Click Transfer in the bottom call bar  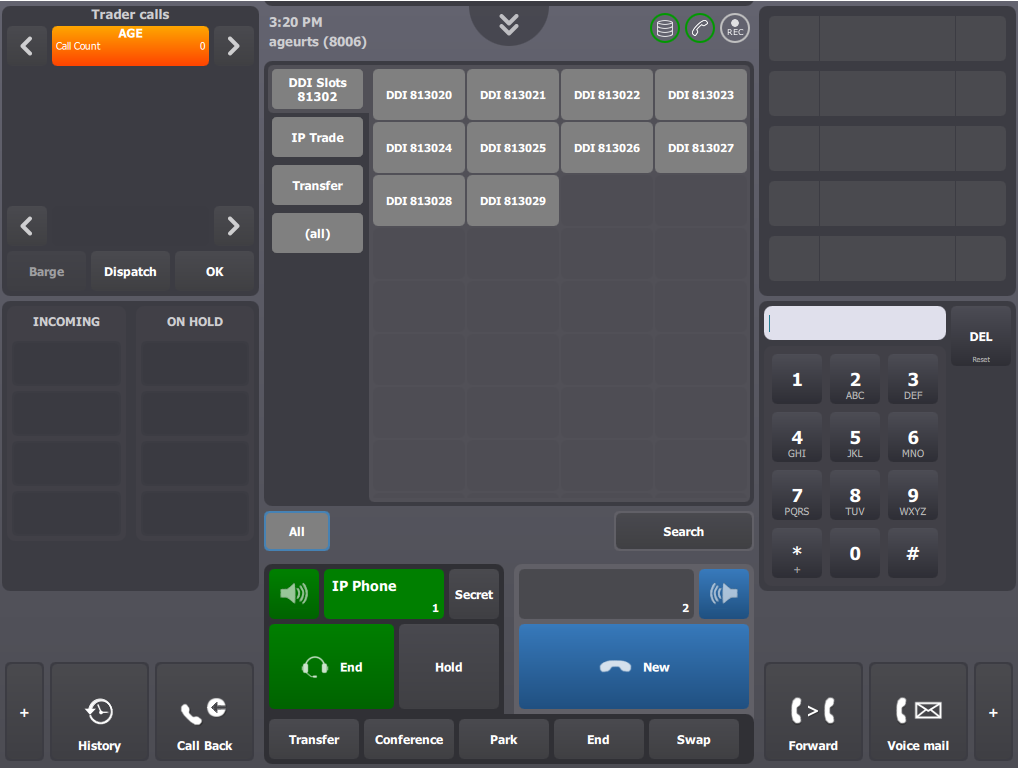[x=314, y=739]
